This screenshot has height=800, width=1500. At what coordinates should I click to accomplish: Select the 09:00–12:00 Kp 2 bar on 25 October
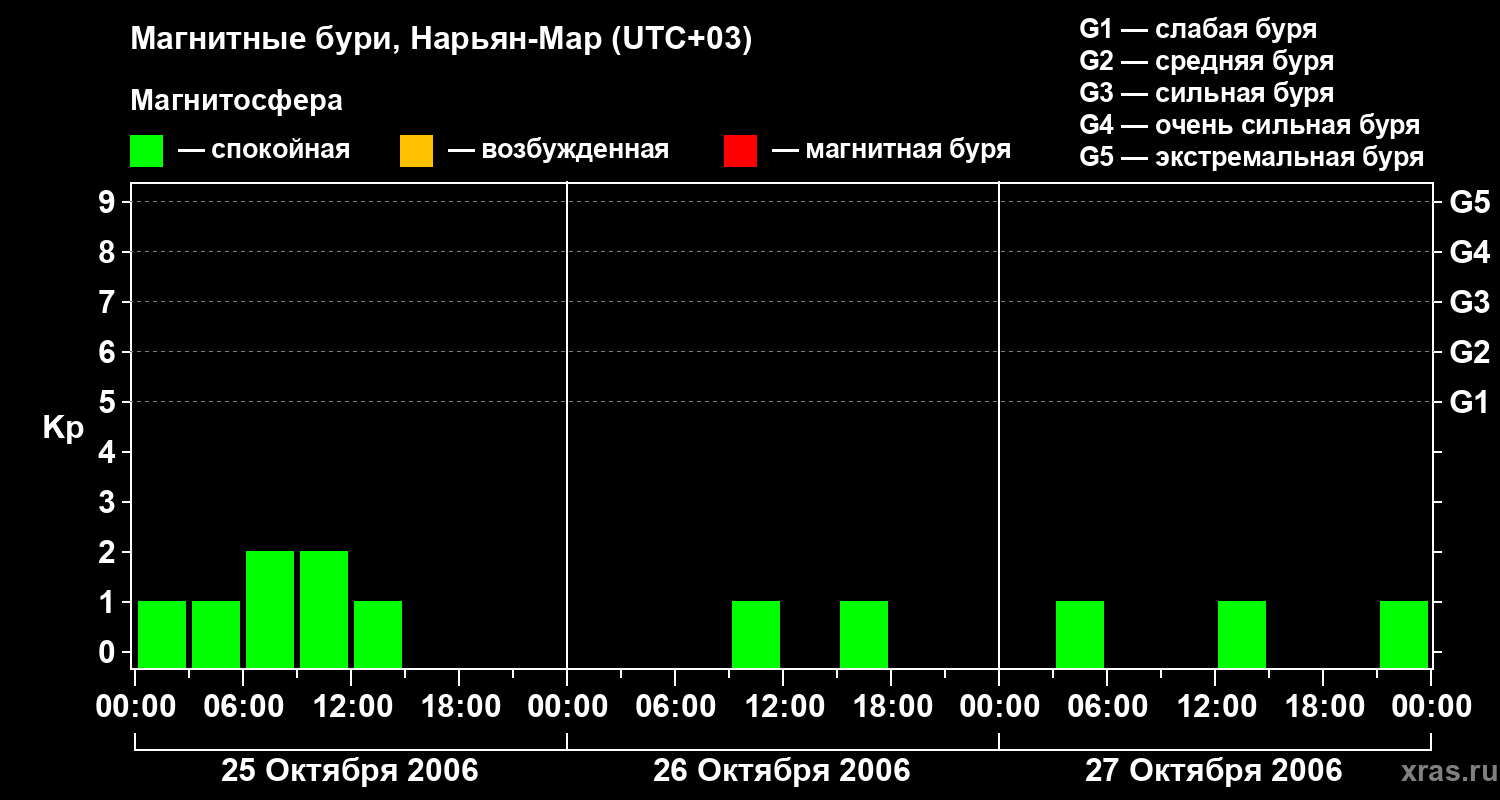[x=324, y=609]
